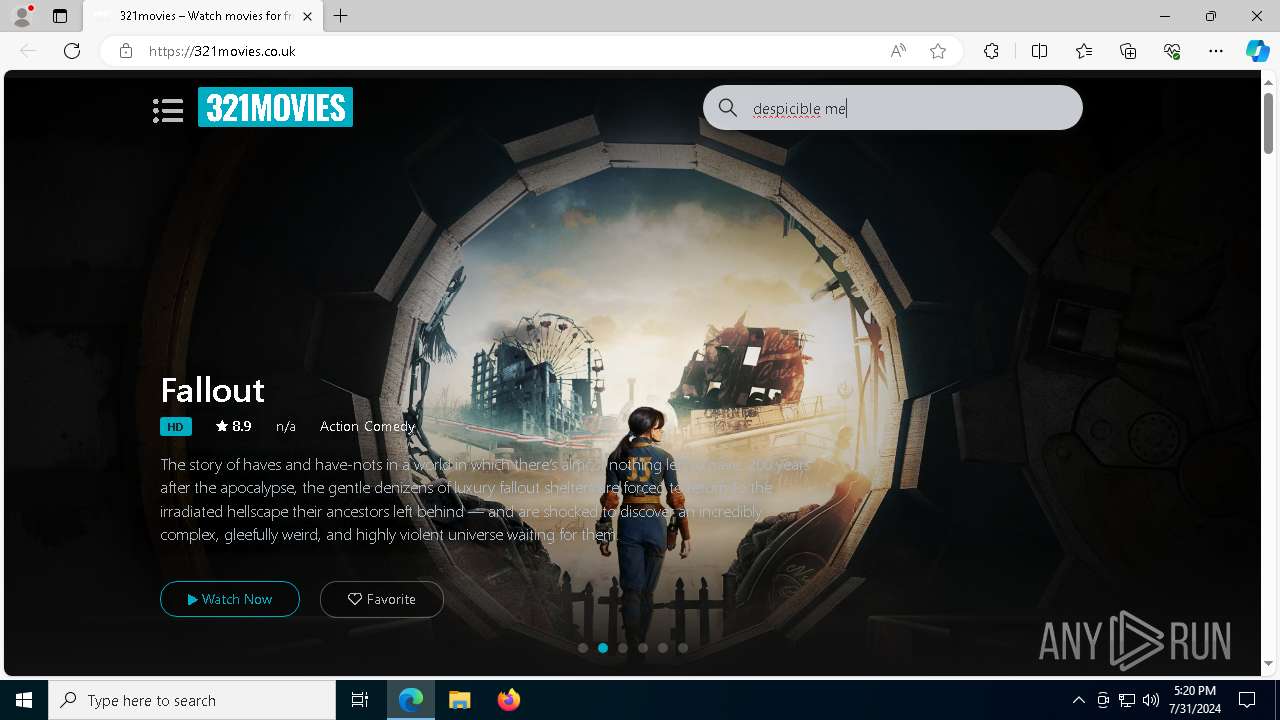The height and width of the screenshot is (720, 1280).
Task: Click the 321MOVIES logo
Action: pos(275,107)
